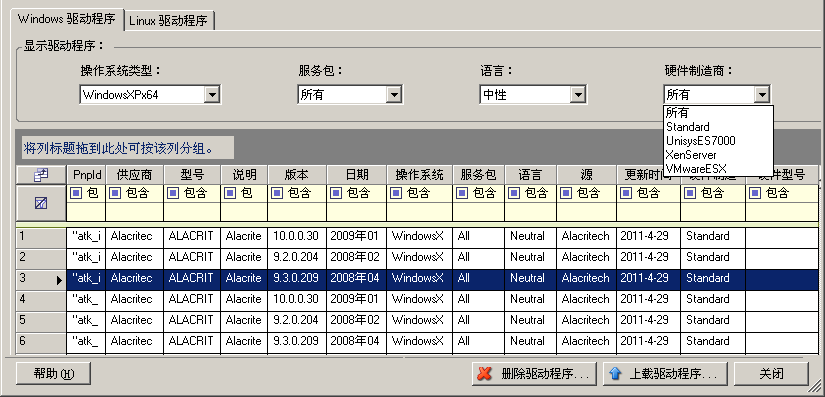Screen dimensions: 825x397
Task: Open the 语言 dropdown arrow
Action: [x=578, y=95]
